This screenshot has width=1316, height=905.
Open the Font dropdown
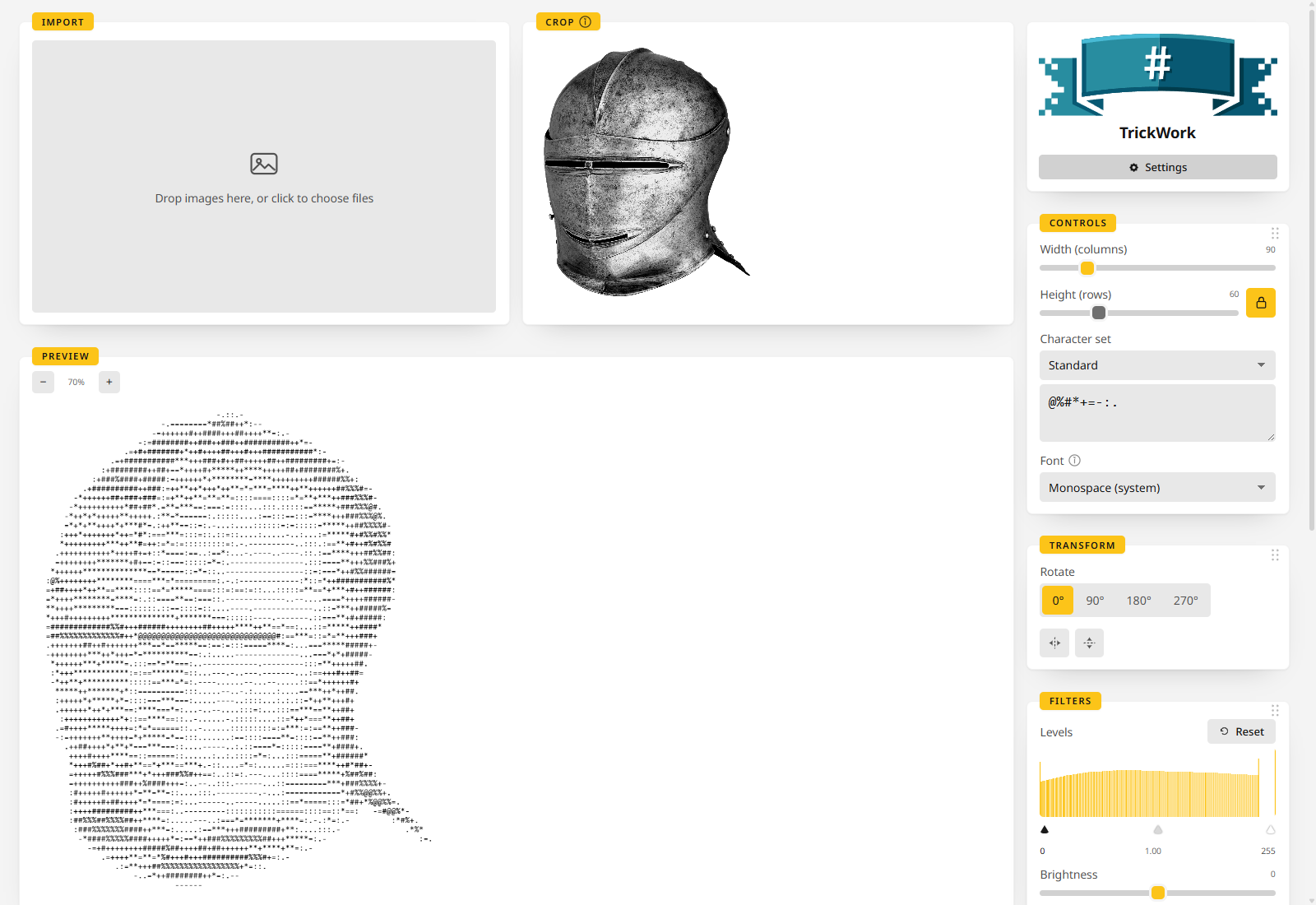click(x=1158, y=488)
